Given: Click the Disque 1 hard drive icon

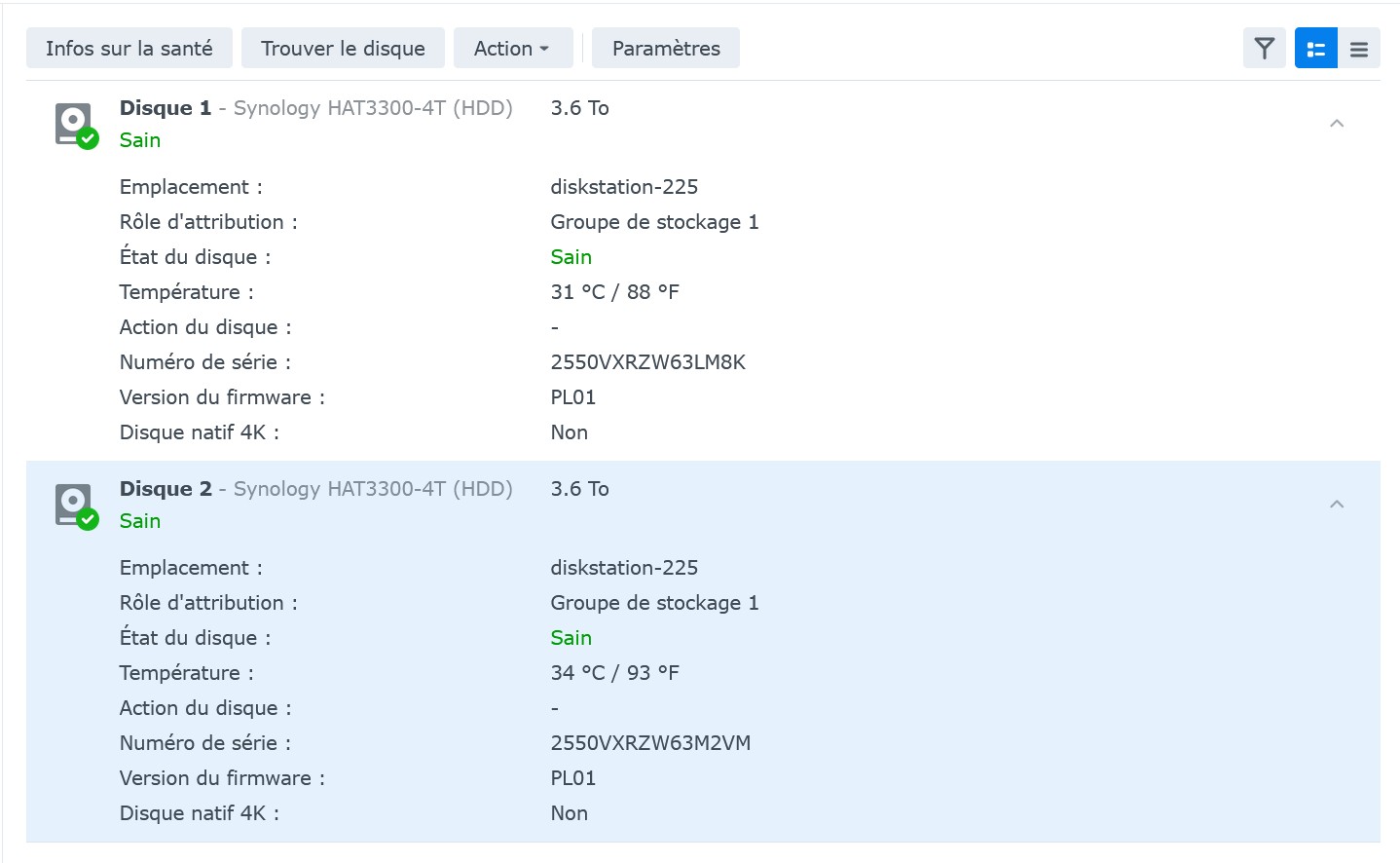Looking at the screenshot, I should coord(77,126).
